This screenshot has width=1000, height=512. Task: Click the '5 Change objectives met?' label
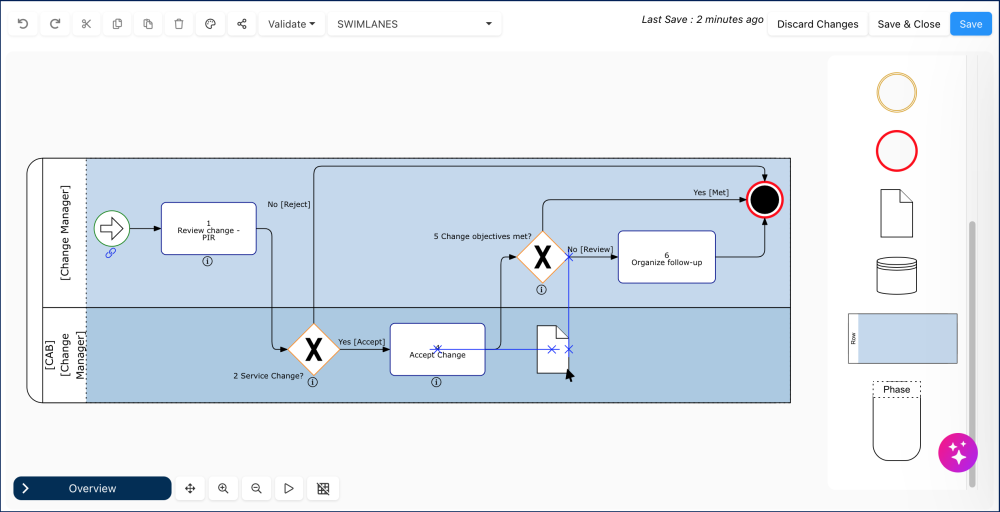[x=483, y=237]
